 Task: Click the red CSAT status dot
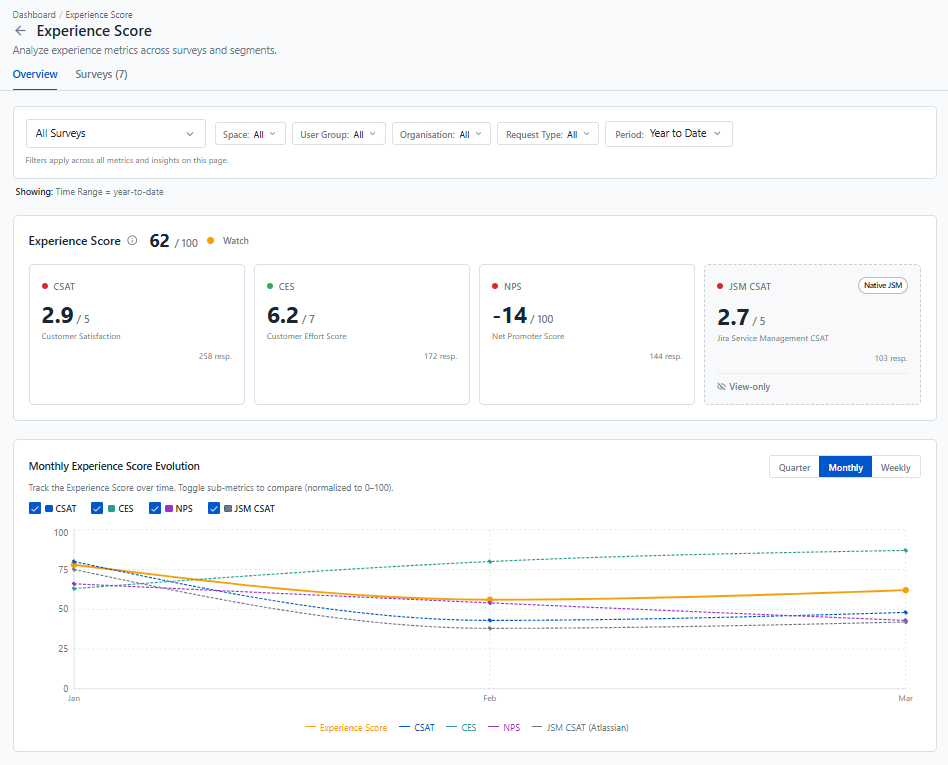[45, 286]
